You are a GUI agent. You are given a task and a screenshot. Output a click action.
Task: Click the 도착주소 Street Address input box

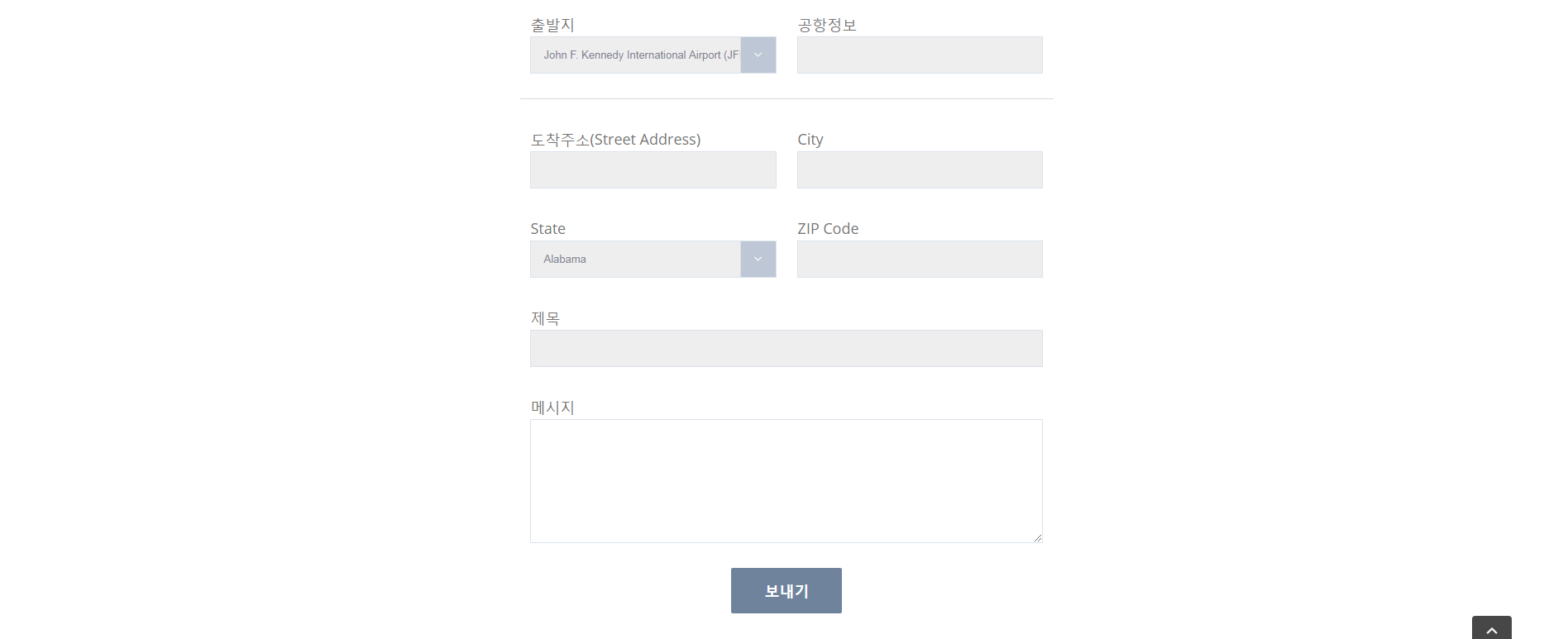tap(653, 170)
